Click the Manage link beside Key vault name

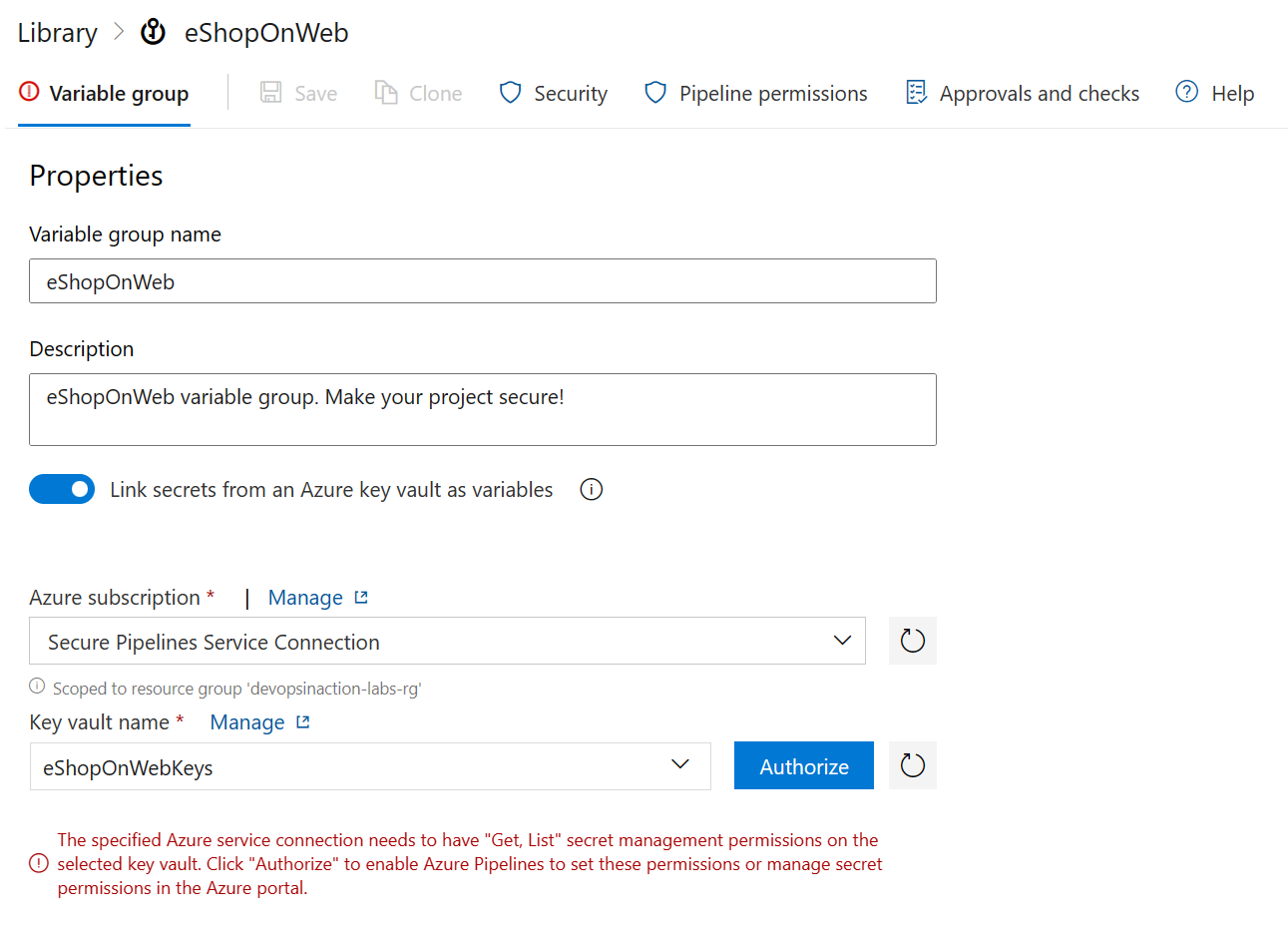tap(249, 721)
